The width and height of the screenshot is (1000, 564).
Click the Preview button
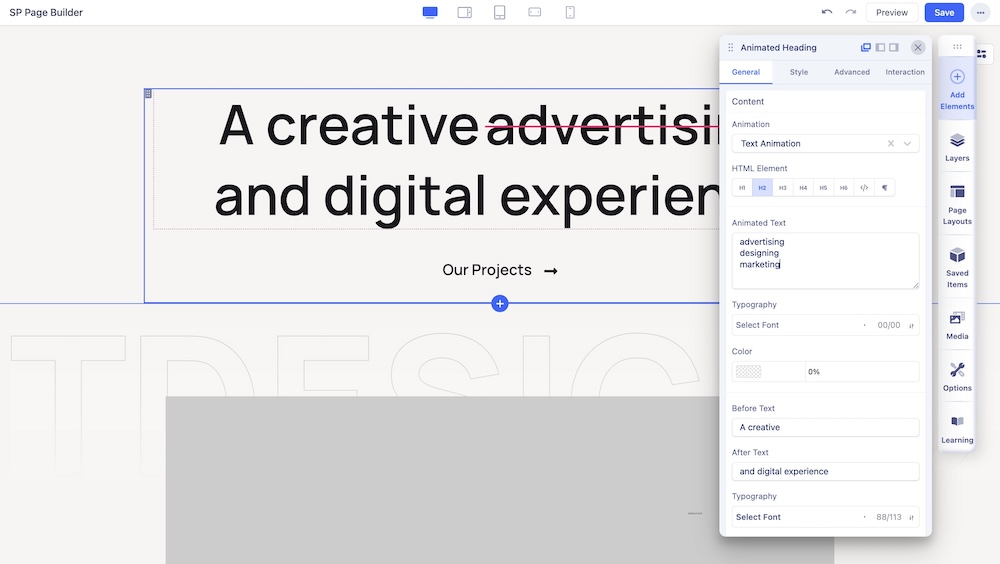(891, 12)
